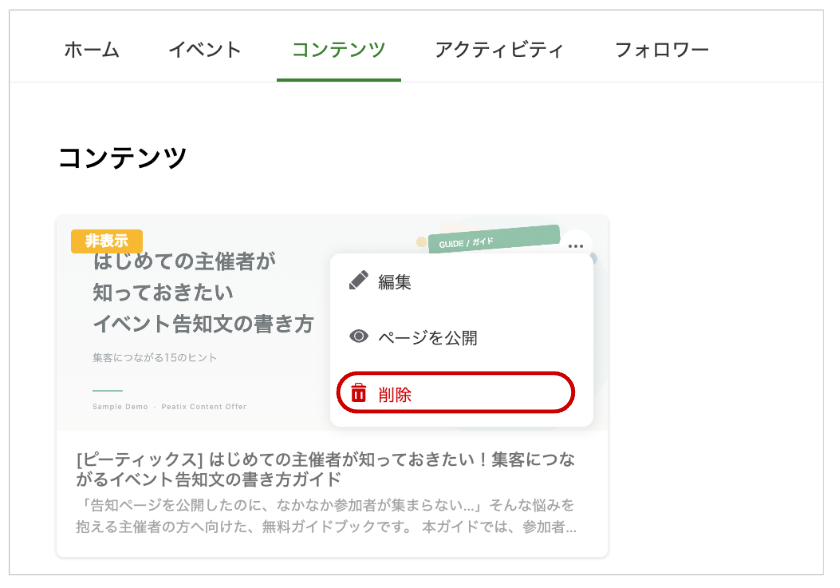Image resolution: width=840 pixels, height=588 pixels.
Task: Click the コンテンツ page heading
Action: click(x=122, y=158)
